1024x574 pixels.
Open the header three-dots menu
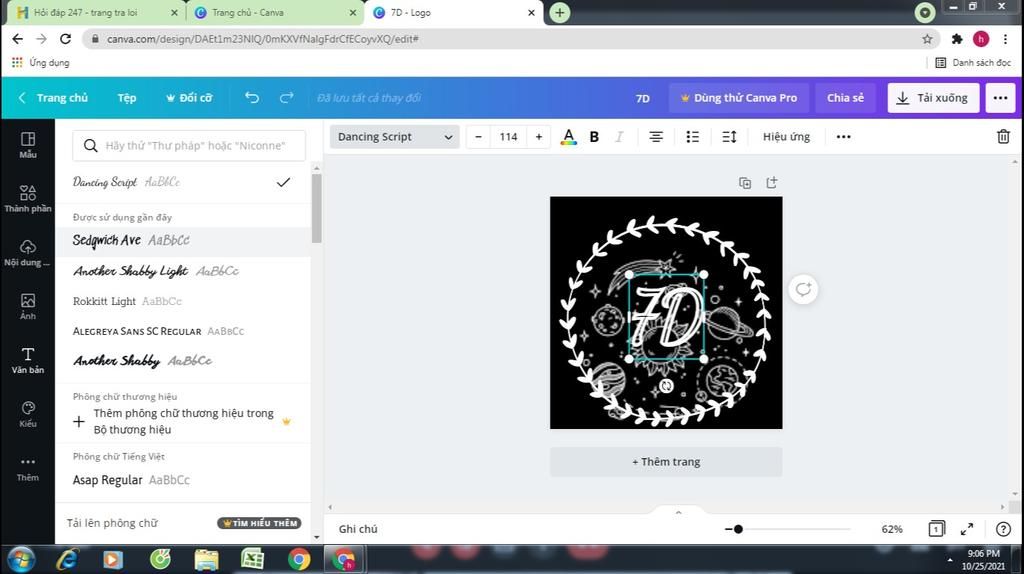1000,98
